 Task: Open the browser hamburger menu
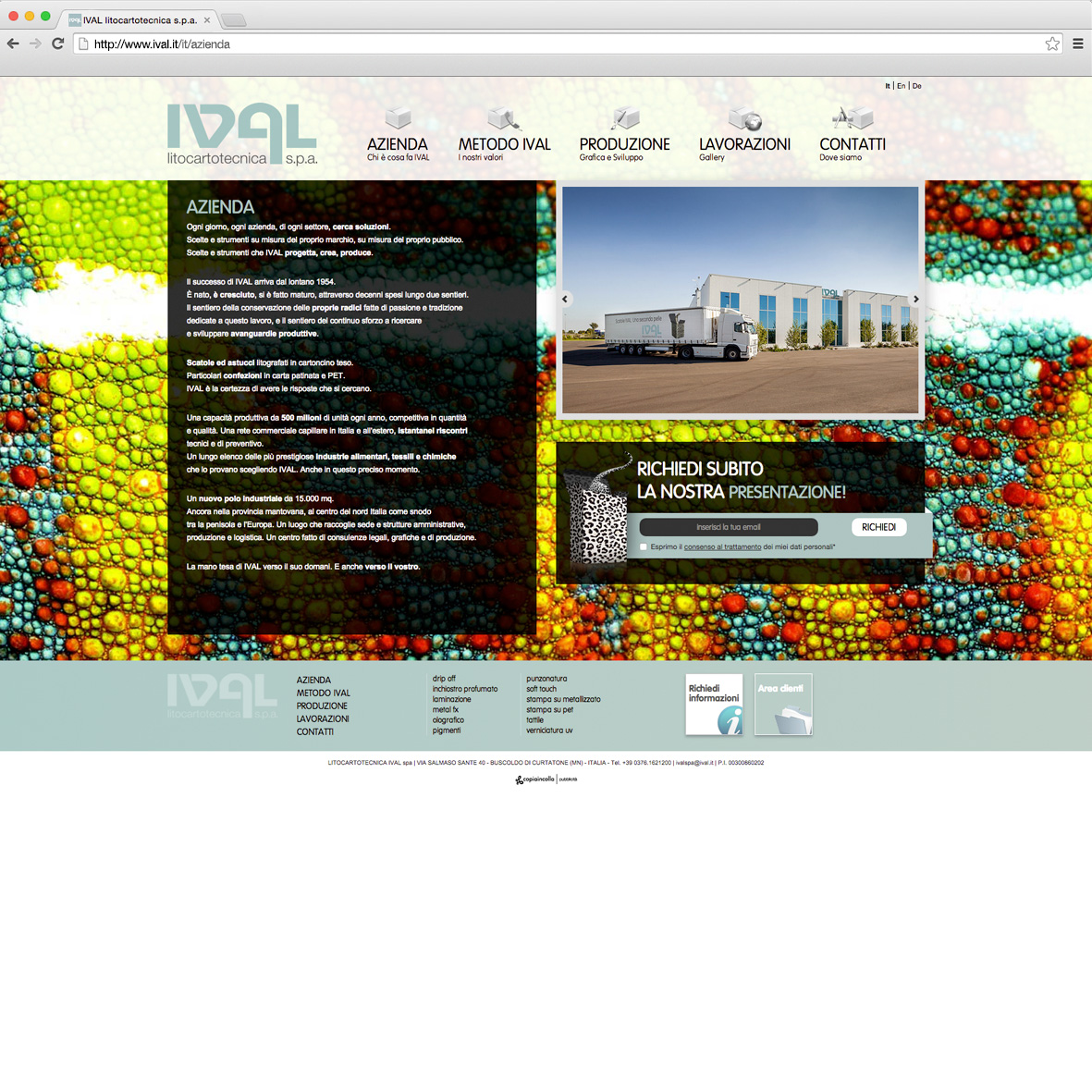[x=1078, y=43]
